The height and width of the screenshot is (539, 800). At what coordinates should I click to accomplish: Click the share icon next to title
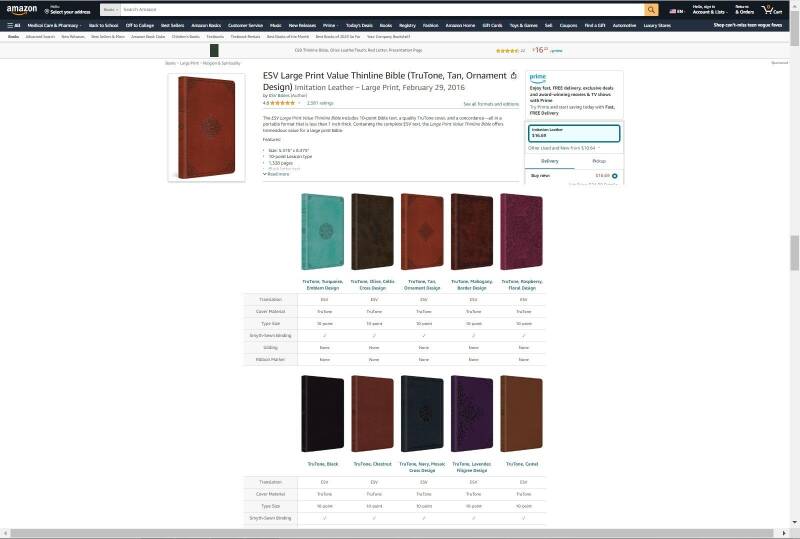coord(514,76)
